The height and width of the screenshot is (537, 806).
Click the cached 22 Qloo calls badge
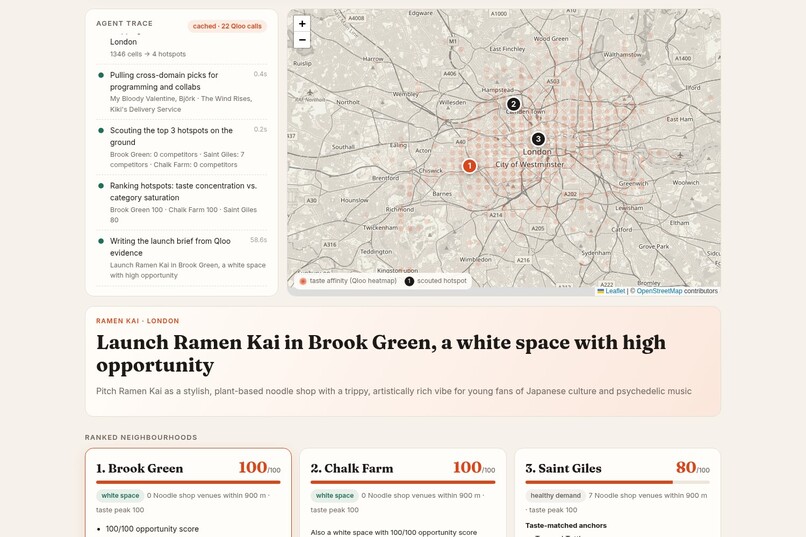pos(227,26)
